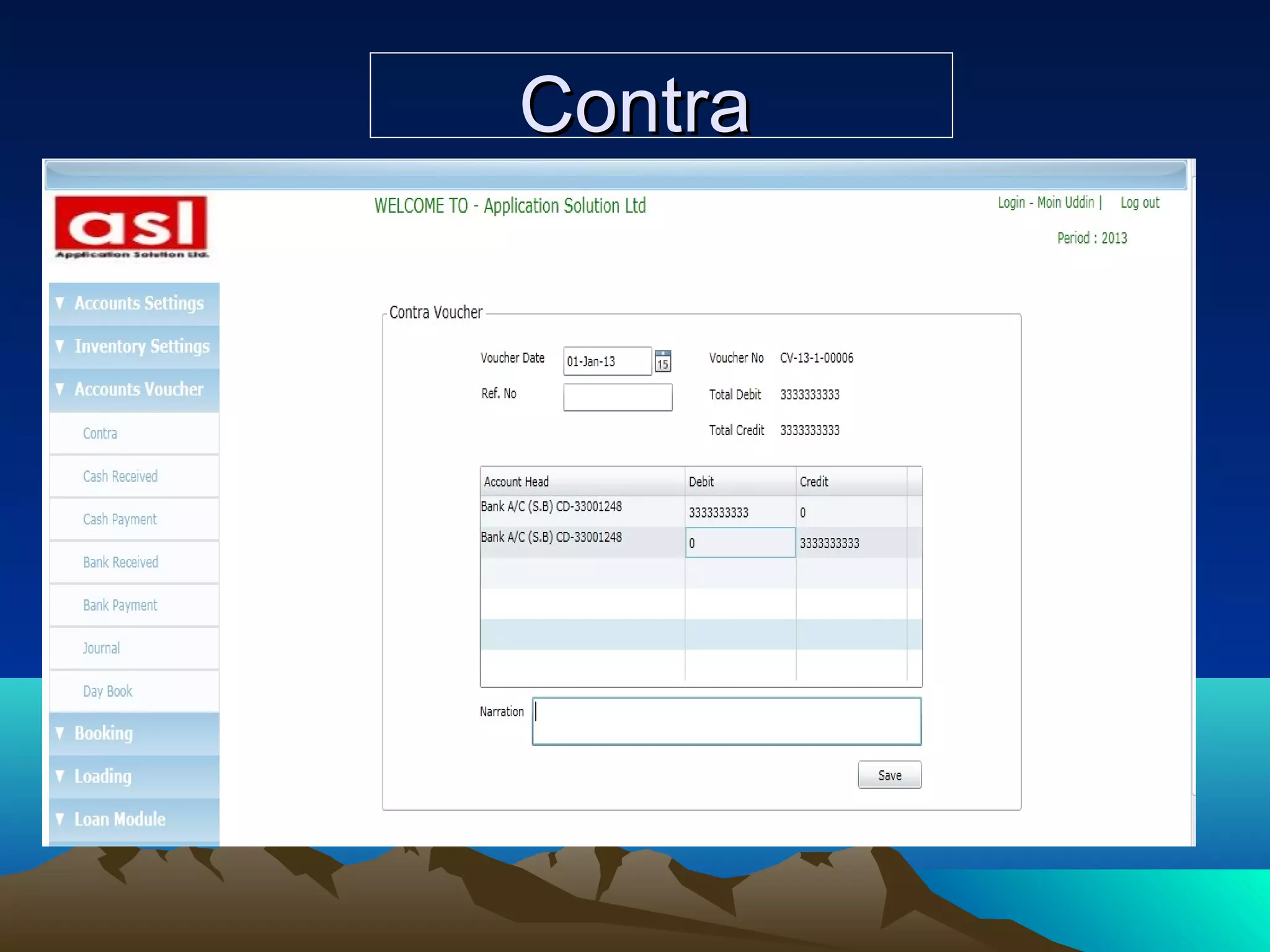This screenshot has width=1270, height=952.
Task: Click Accounts Voucher section title
Action: (139, 389)
